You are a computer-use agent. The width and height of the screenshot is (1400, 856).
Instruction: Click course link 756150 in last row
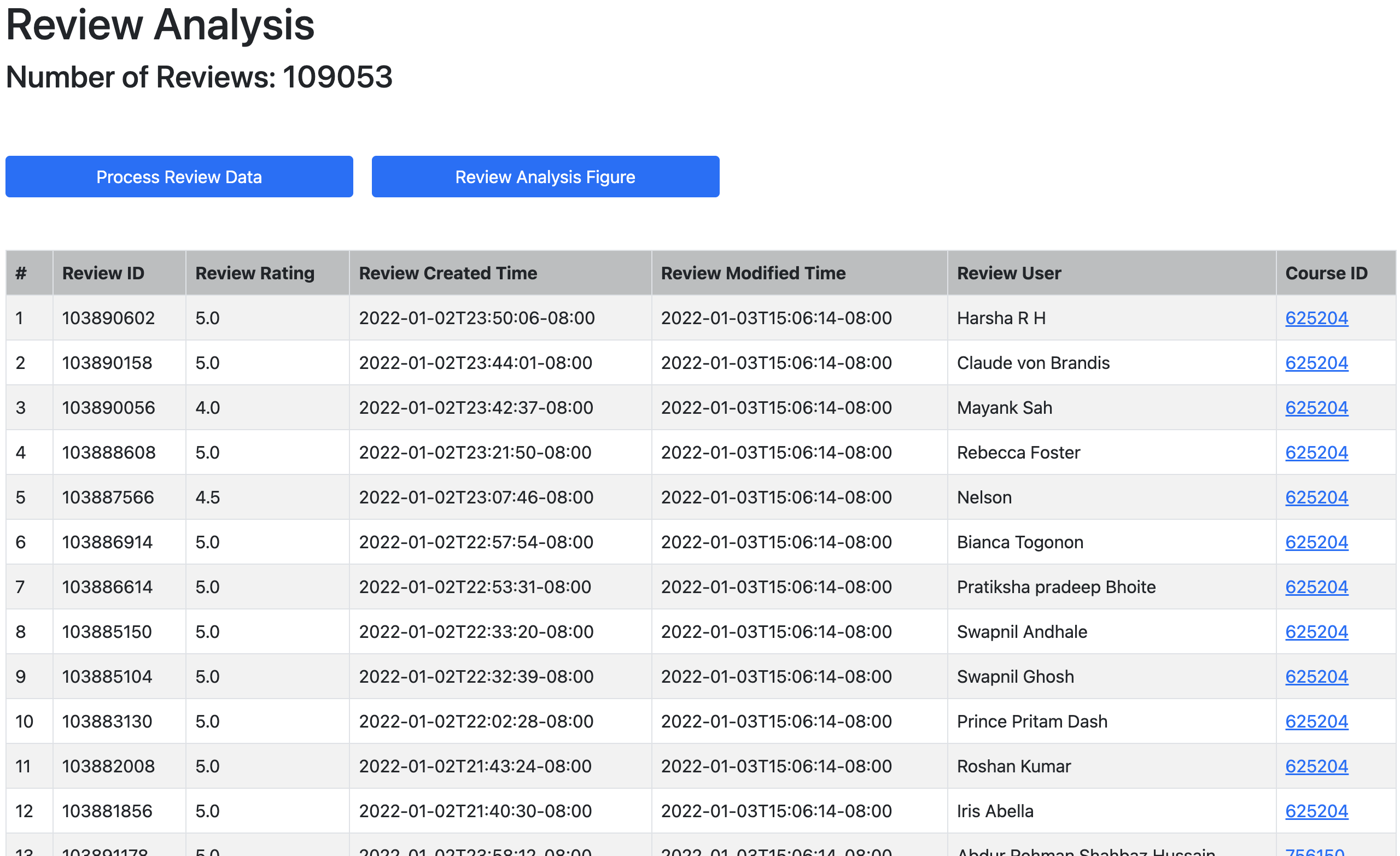(x=1314, y=852)
